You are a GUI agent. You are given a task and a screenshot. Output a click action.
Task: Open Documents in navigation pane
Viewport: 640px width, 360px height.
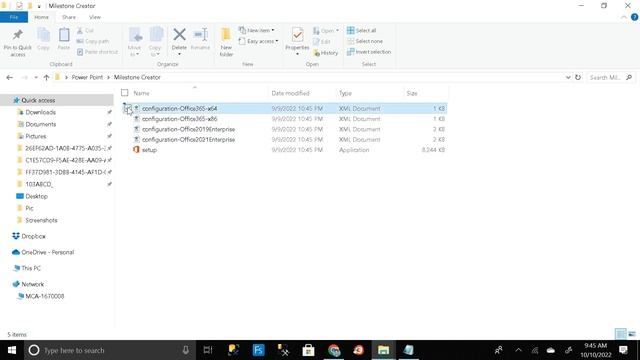(x=40, y=124)
